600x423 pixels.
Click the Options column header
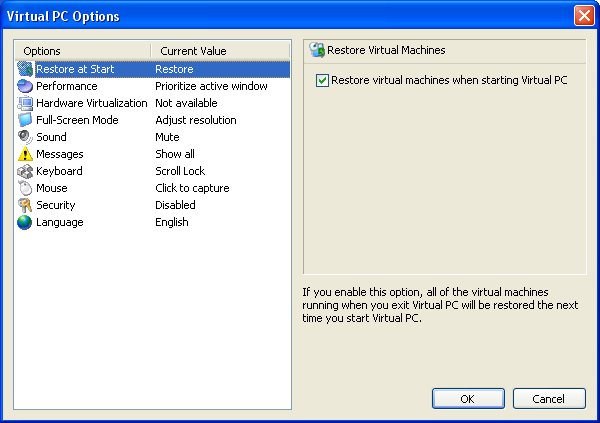(83, 51)
